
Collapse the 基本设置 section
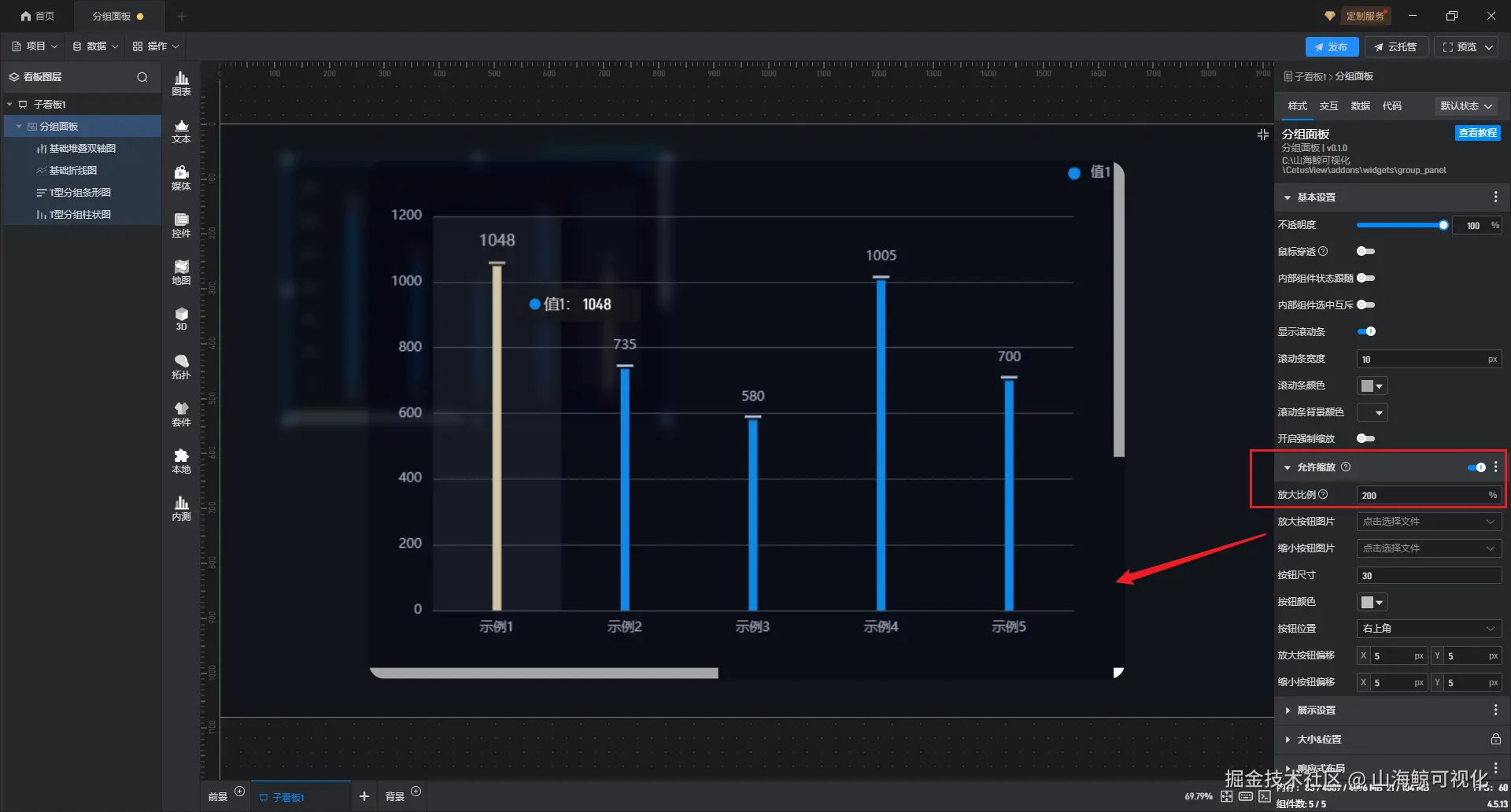pyautogui.click(x=1287, y=197)
